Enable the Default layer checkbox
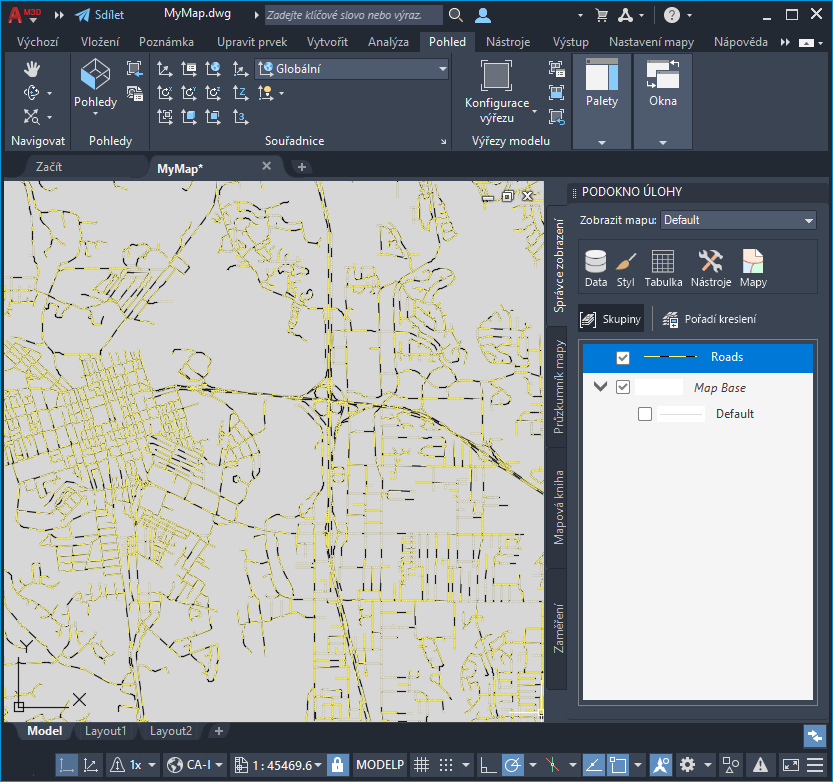 pyautogui.click(x=645, y=414)
